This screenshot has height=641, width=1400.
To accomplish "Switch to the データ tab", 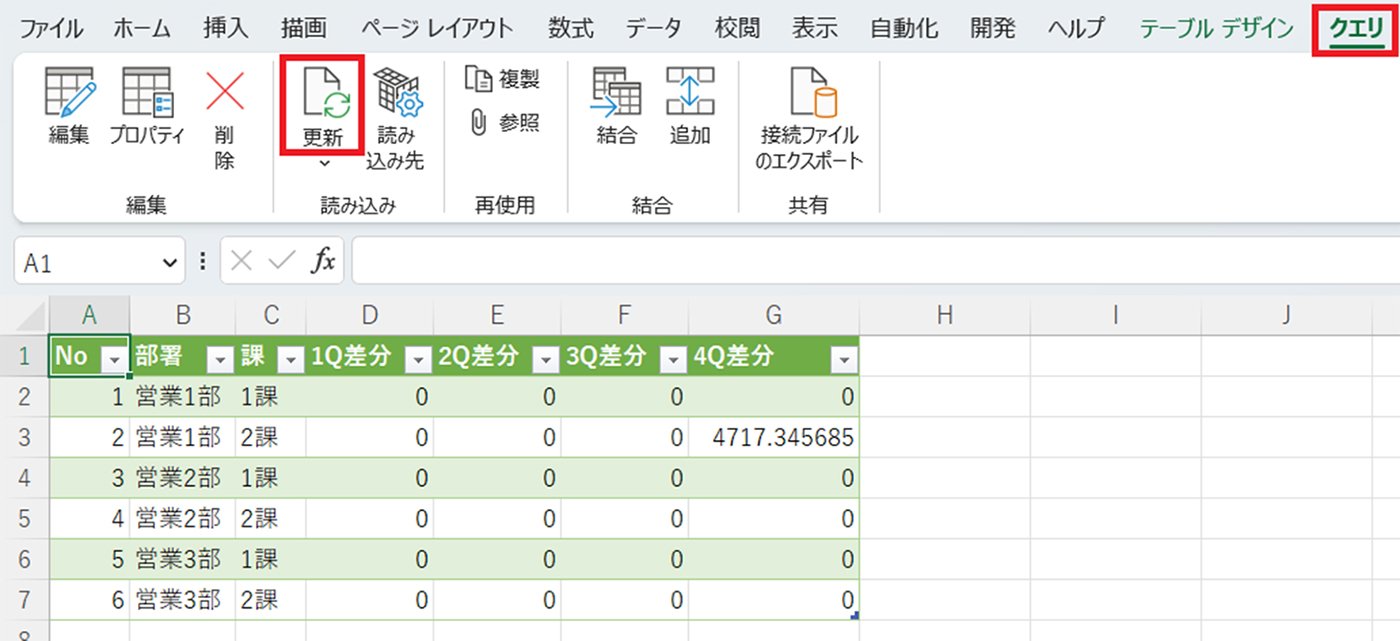I will tap(654, 28).
